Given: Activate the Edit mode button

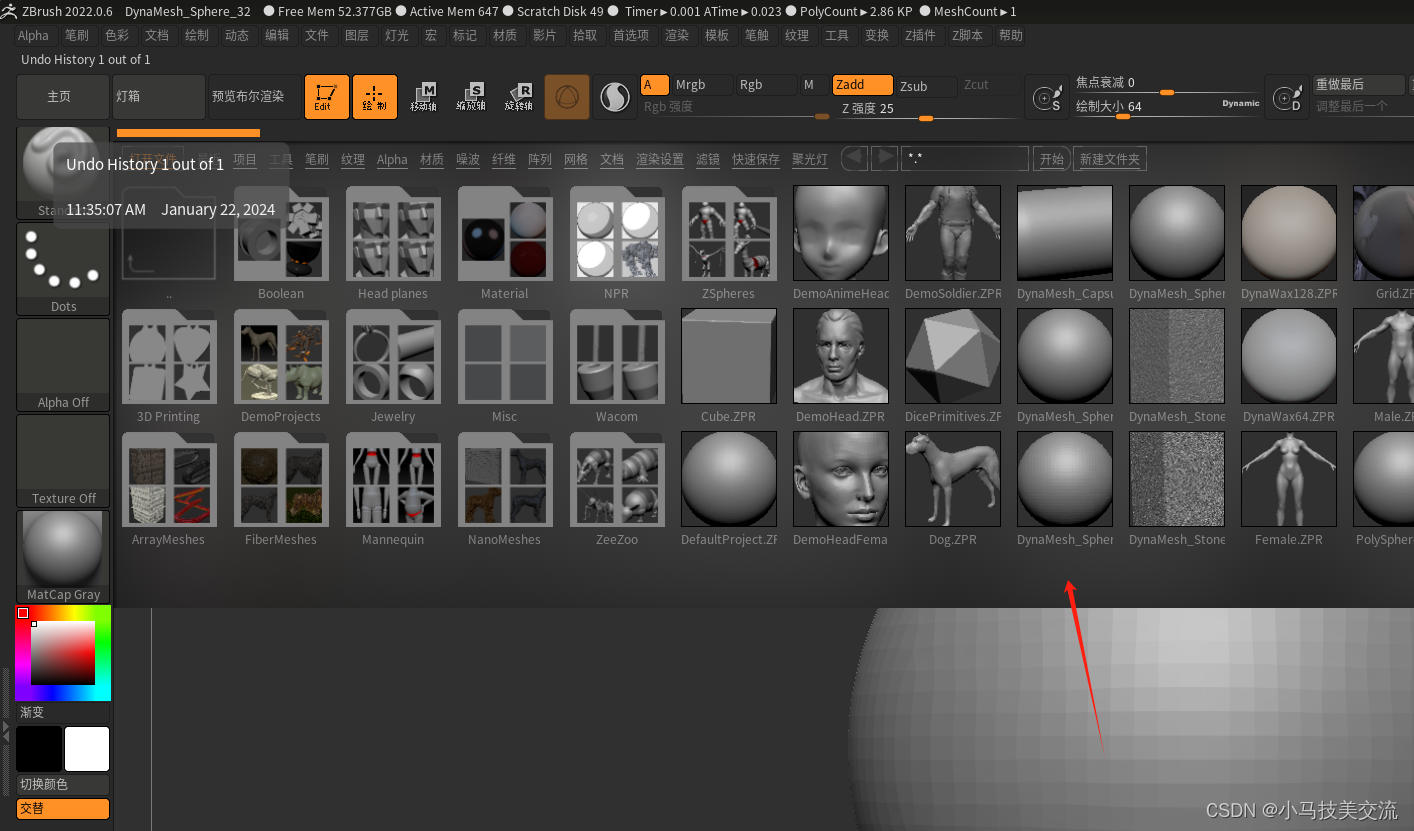Looking at the screenshot, I should (x=327, y=97).
